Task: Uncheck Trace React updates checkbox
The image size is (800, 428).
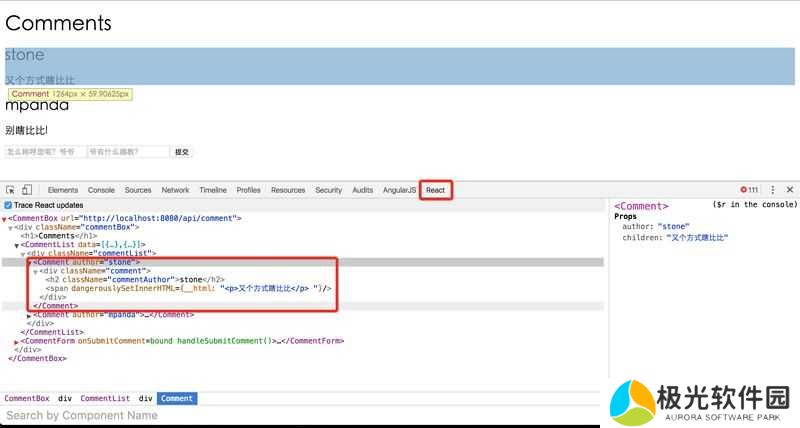Action: (x=8, y=205)
